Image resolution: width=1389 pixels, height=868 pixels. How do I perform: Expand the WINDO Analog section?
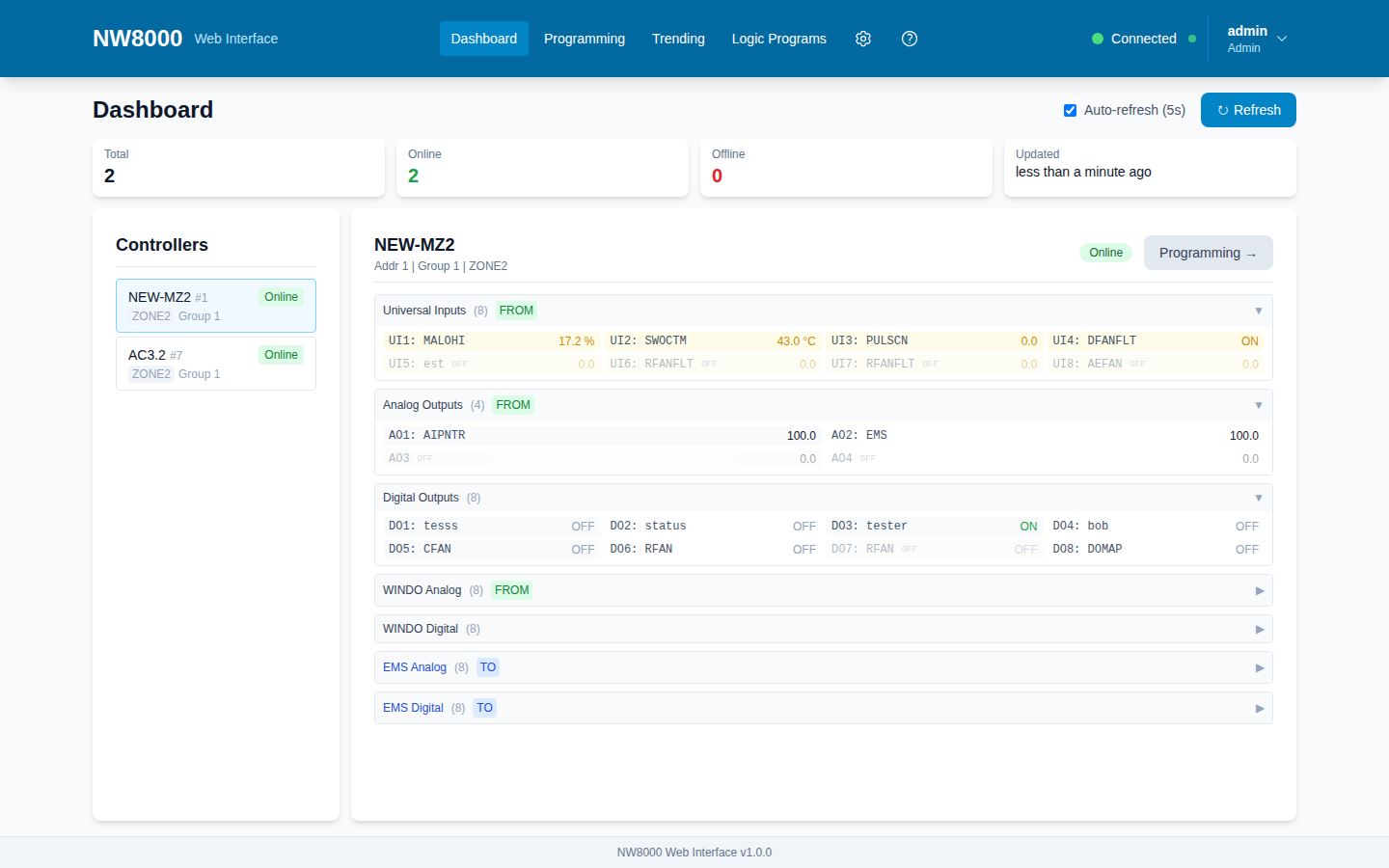click(823, 590)
